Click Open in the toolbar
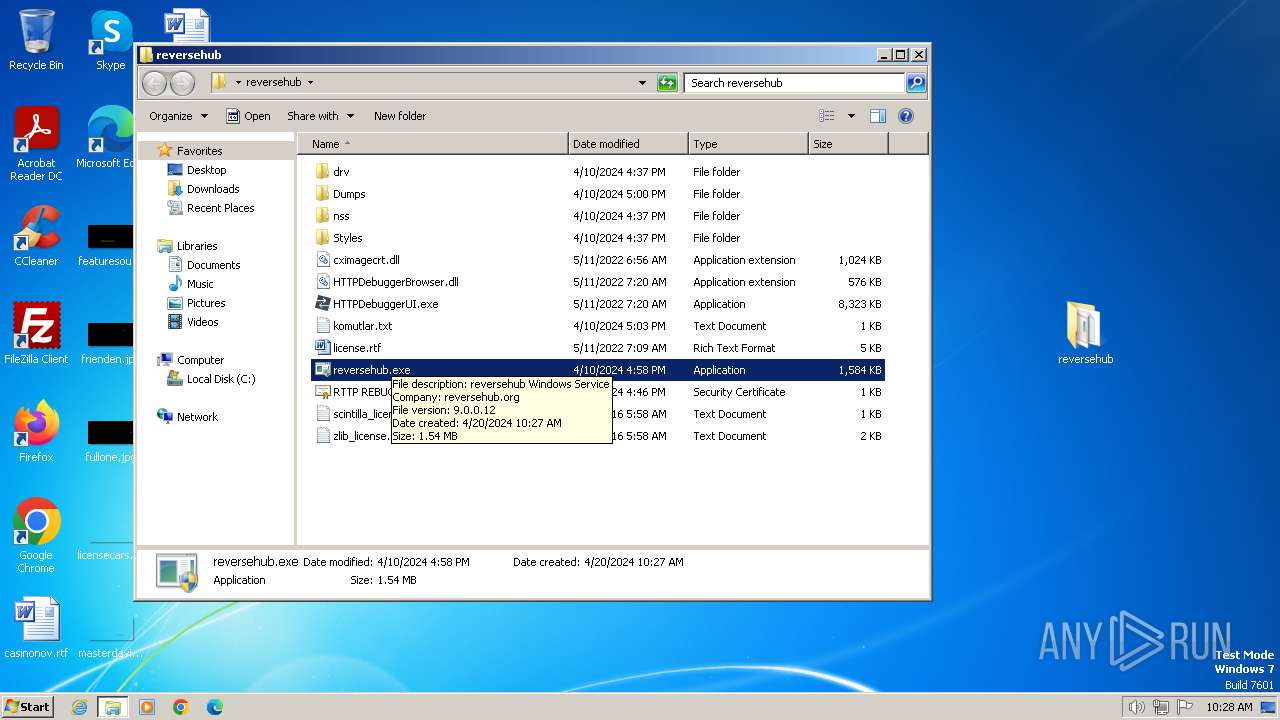This screenshot has height=720, width=1280. [248, 116]
